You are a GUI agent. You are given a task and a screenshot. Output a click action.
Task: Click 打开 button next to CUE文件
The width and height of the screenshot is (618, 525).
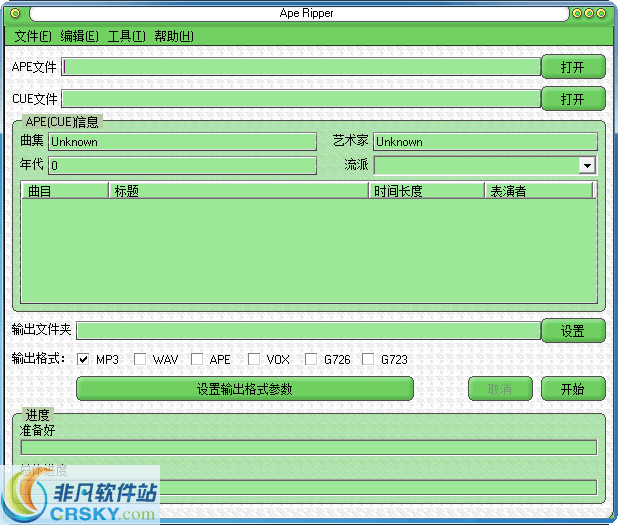[x=573, y=99]
